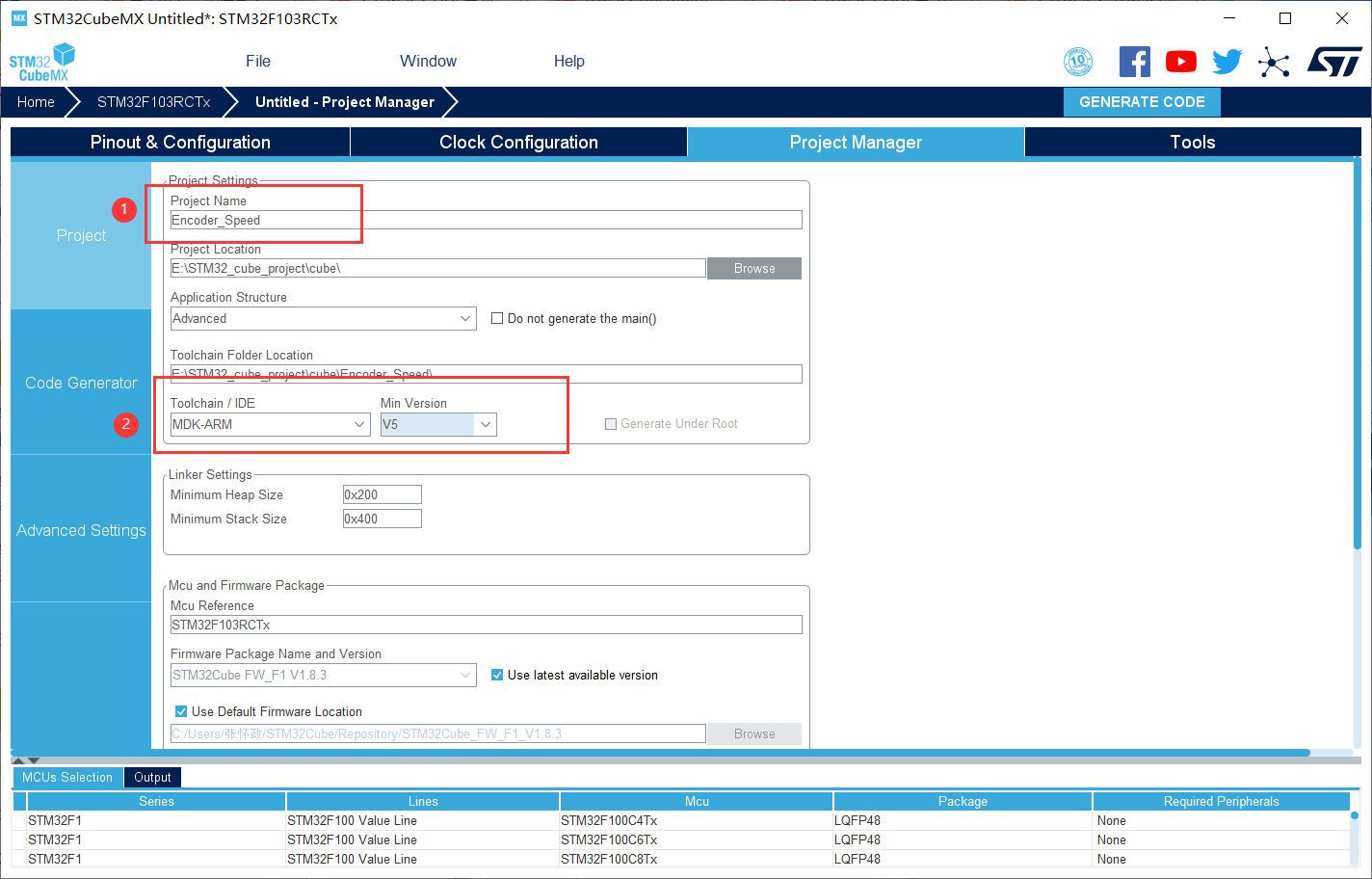Open the Facebook page icon
This screenshot has width=1372, height=879.
tap(1134, 62)
